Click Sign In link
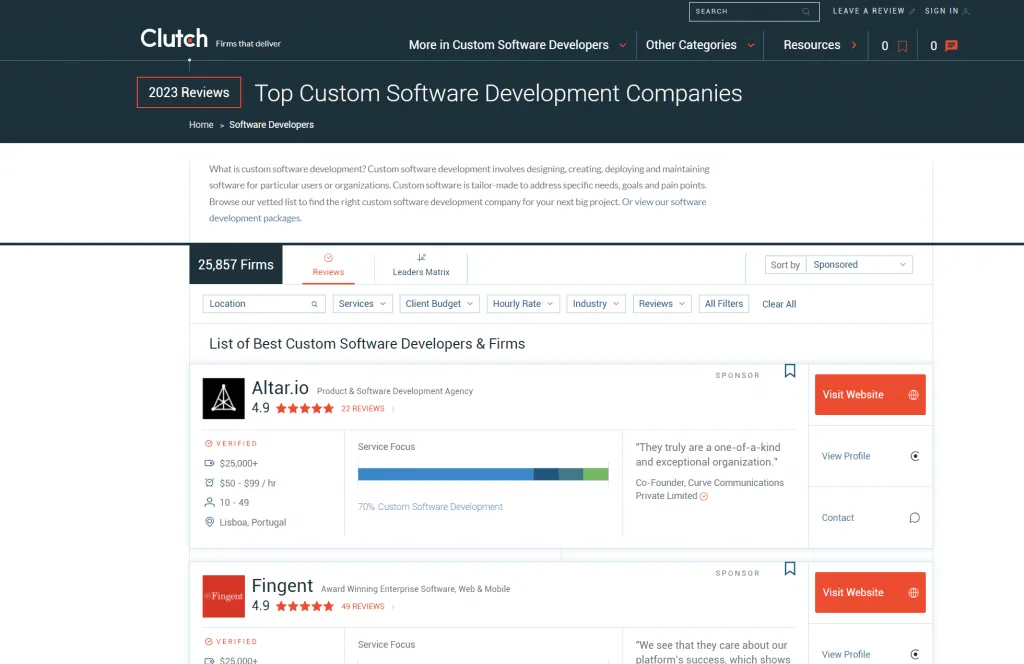1024x664 pixels. [941, 11]
